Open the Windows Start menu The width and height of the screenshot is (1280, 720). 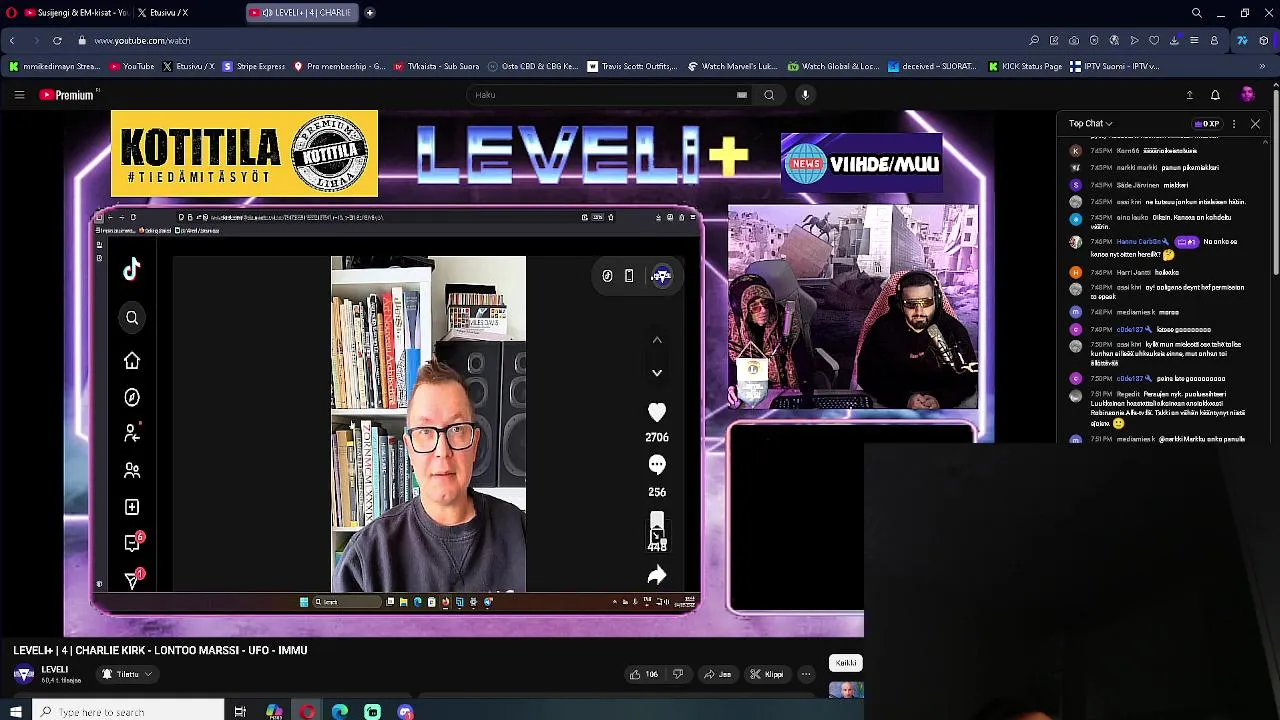16,712
